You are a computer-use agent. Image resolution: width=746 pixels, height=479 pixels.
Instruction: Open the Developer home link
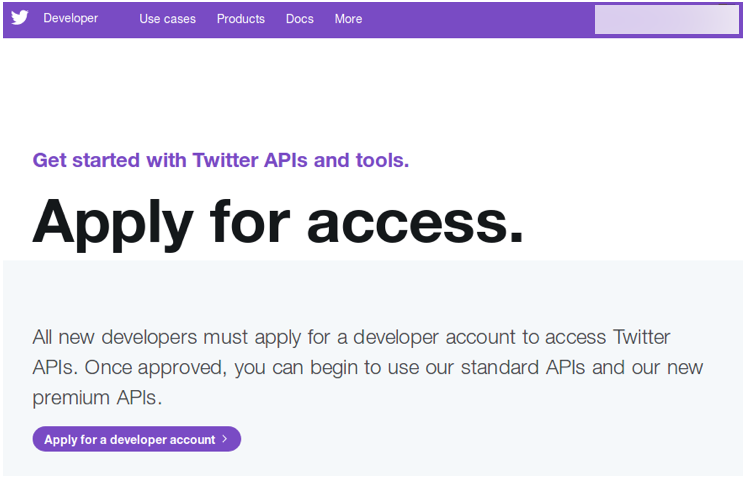[x=71, y=18]
